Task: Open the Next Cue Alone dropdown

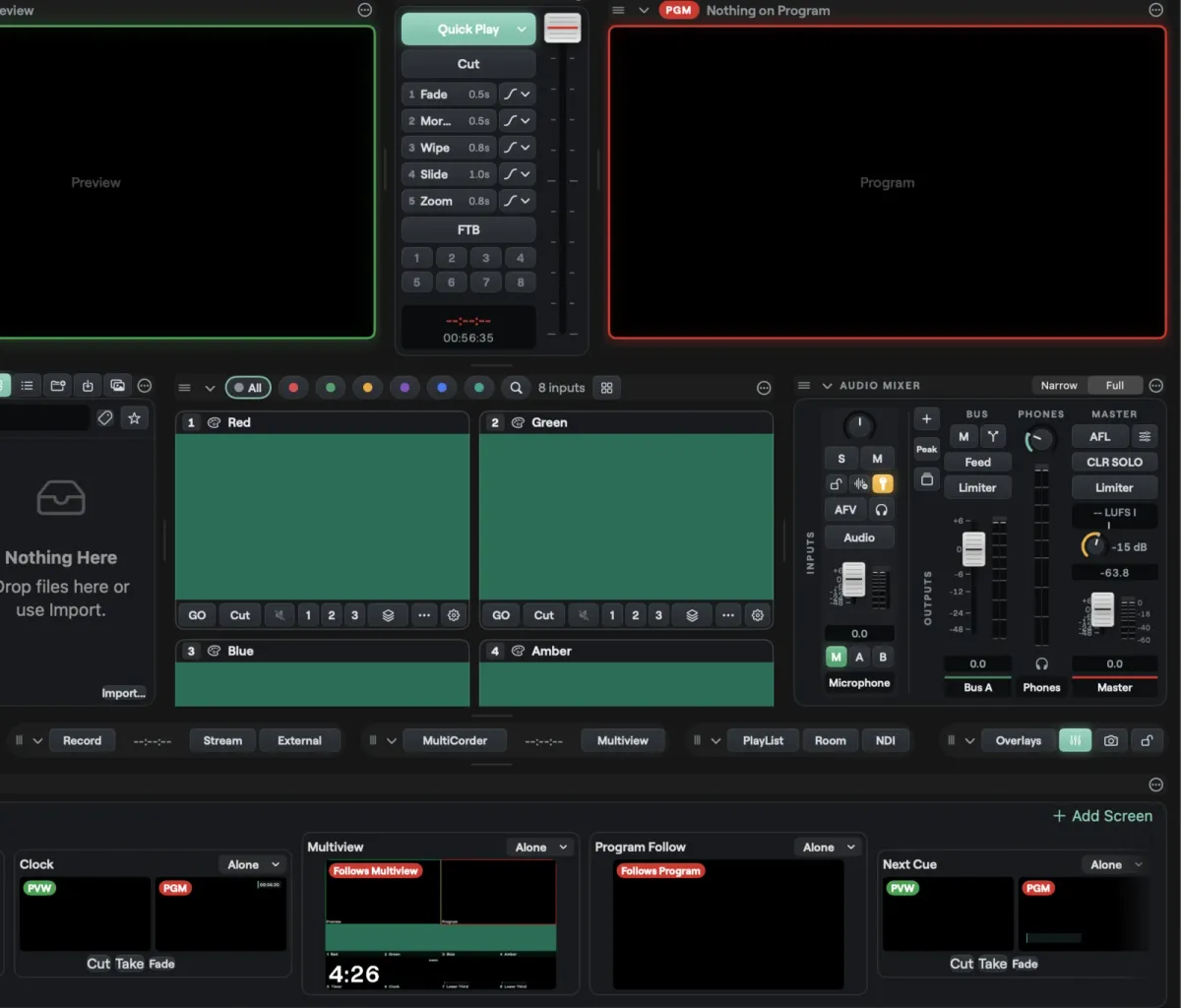Action: (1116, 864)
